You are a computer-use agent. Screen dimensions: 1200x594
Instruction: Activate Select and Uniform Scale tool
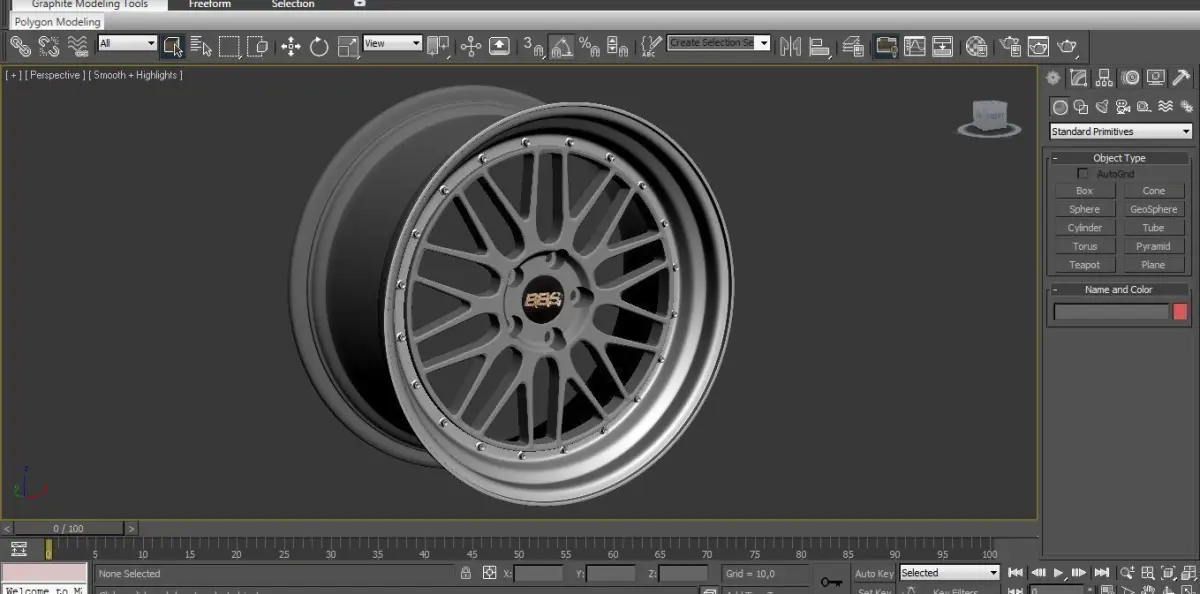point(347,45)
